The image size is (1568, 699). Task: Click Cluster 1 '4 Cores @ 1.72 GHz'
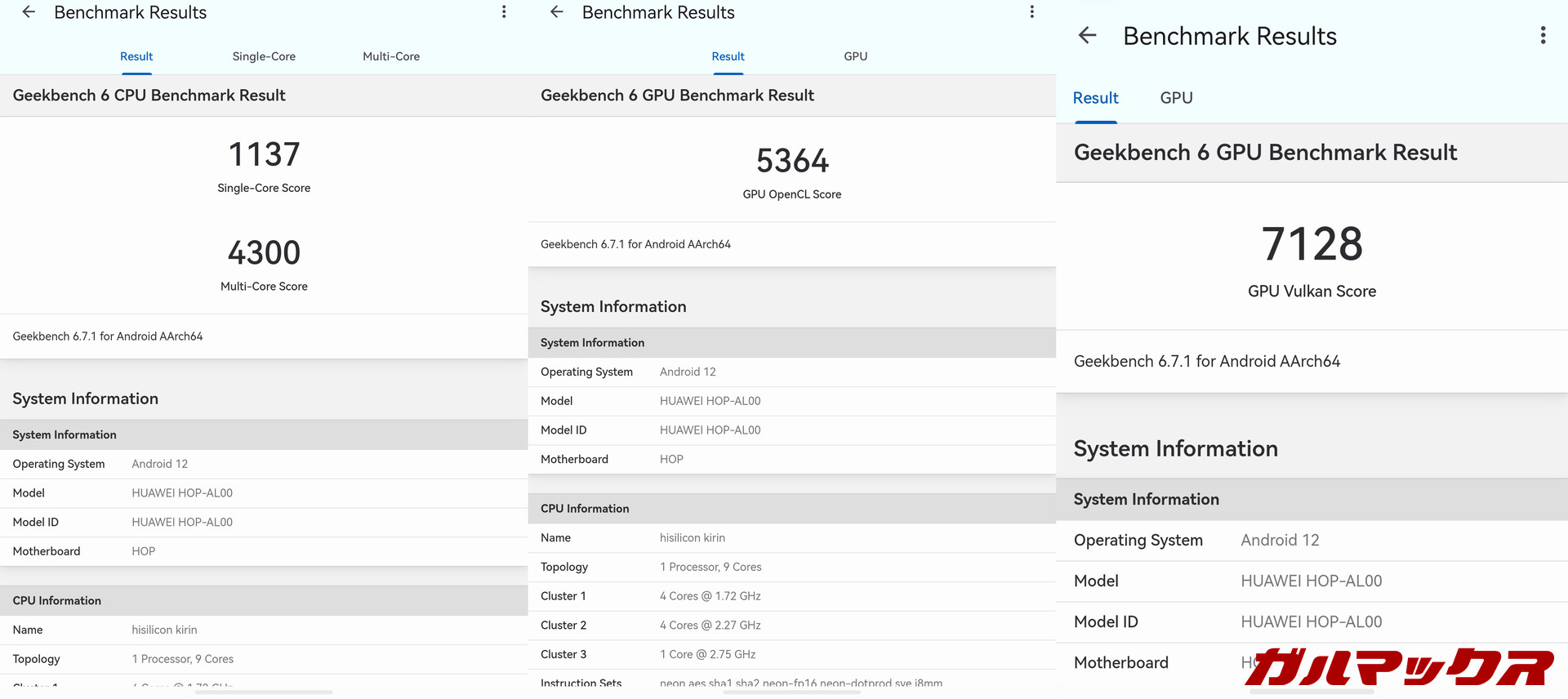point(710,596)
